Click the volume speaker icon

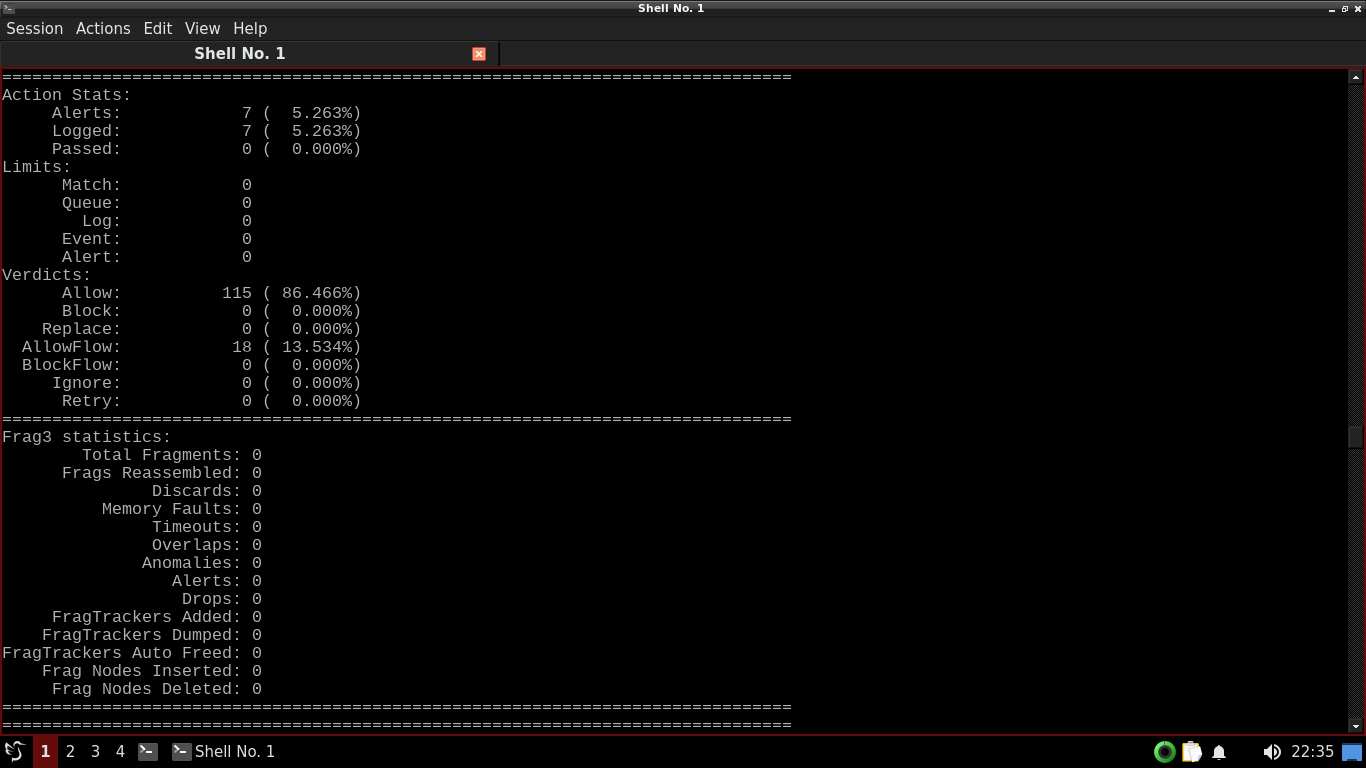pyautogui.click(x=1271, y=752)
